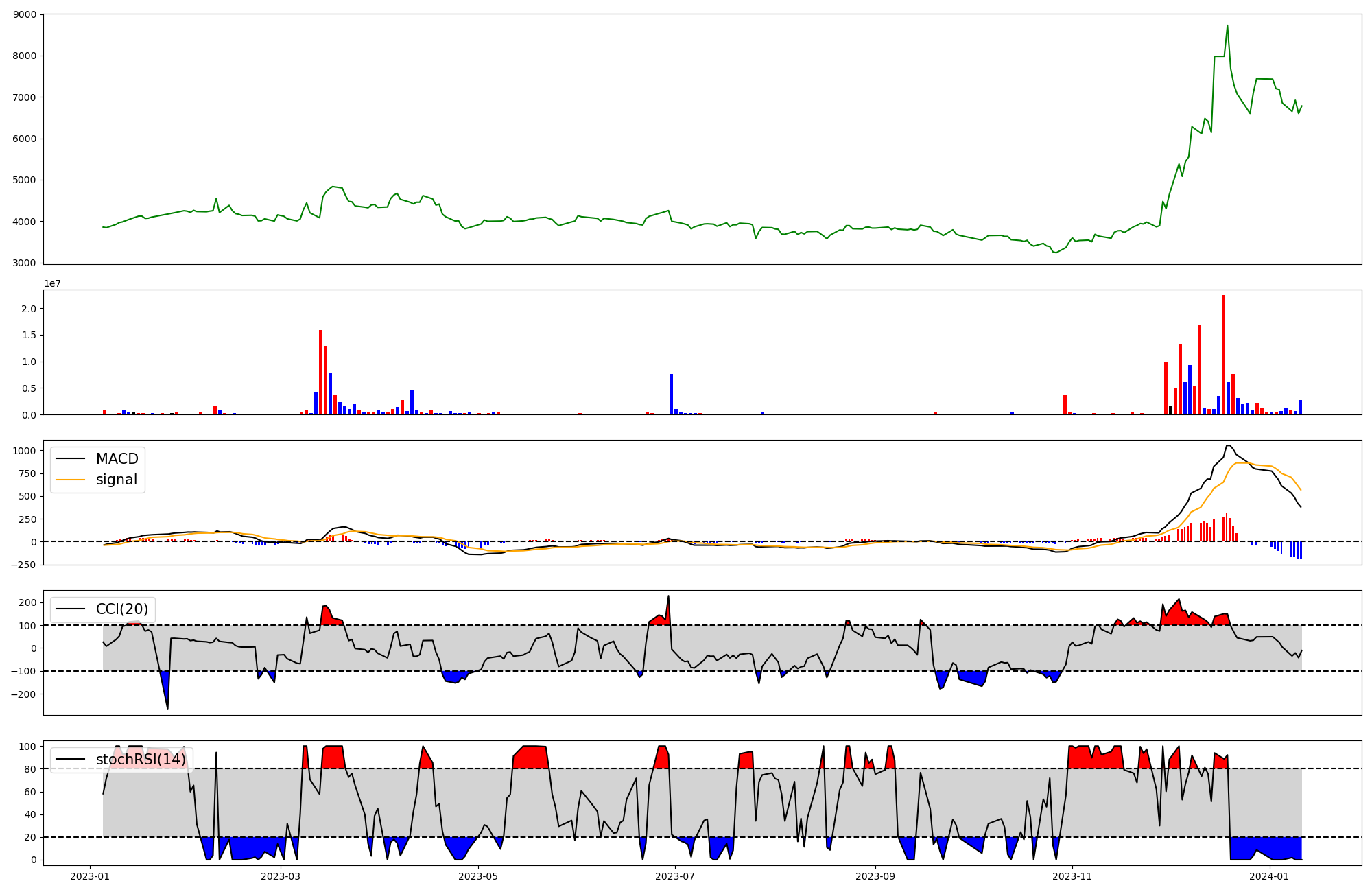Click the signal legend entry
Viewport: 1372px width, 892px height.
point(116,480)
